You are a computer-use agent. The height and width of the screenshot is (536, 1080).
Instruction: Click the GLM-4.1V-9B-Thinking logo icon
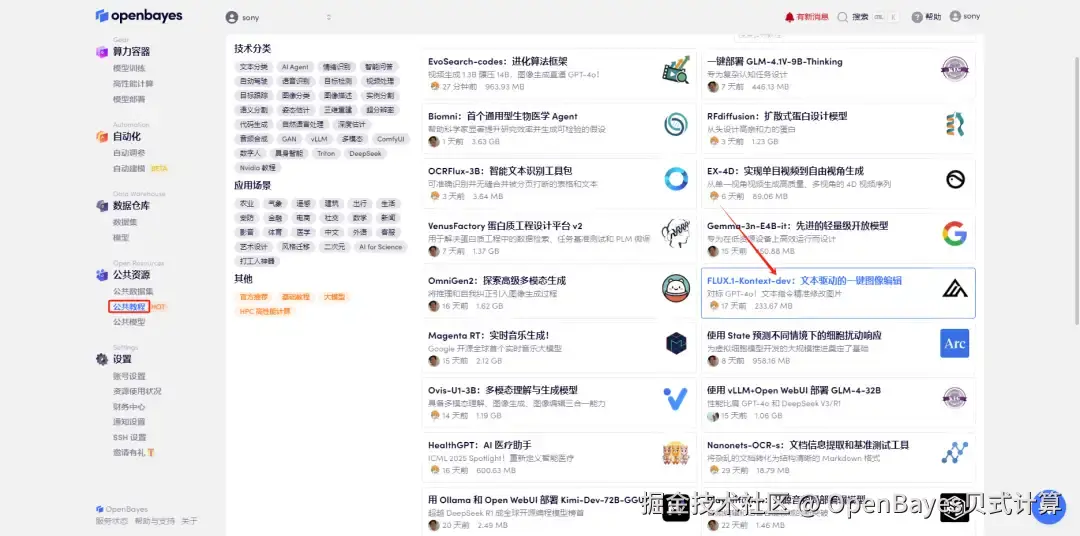955,69
